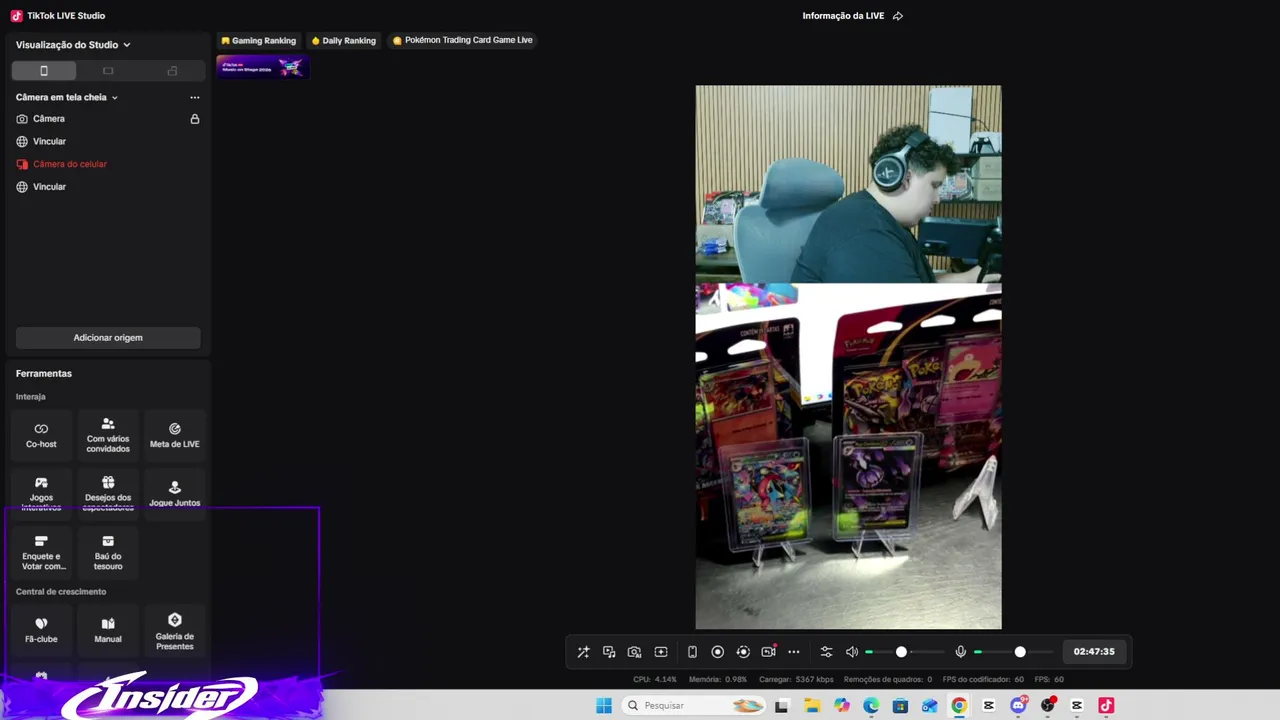Open Discord from the taskbar
The image size is (1280, 720).
click(1018, 706)
